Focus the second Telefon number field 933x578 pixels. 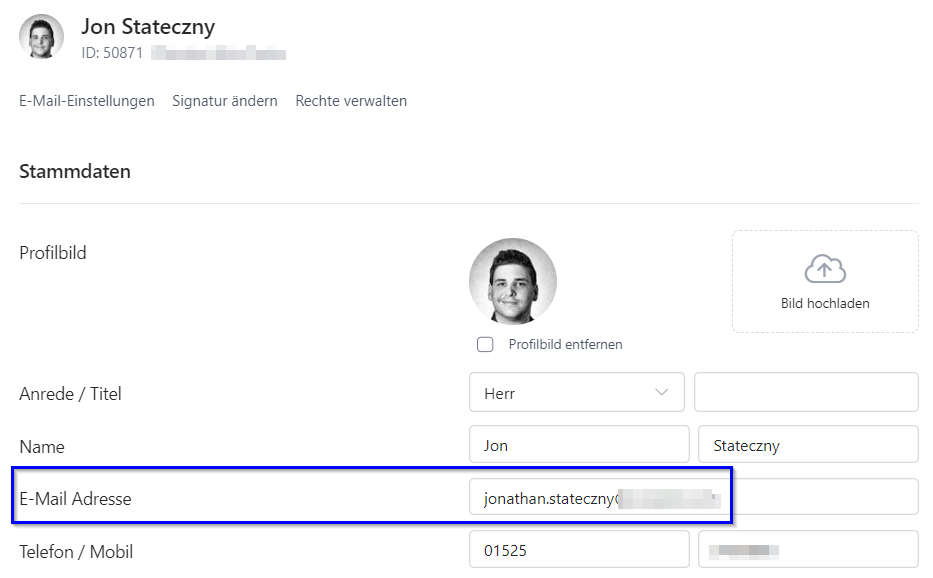click(808, 550)
